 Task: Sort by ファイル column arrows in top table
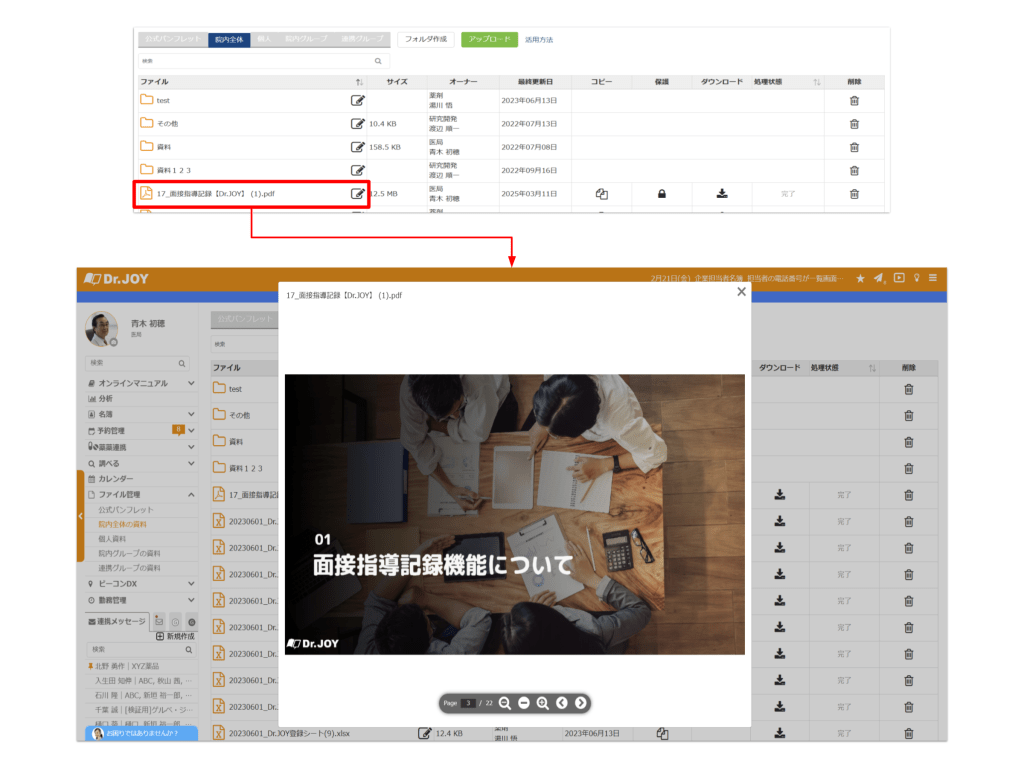click(359, 81)
